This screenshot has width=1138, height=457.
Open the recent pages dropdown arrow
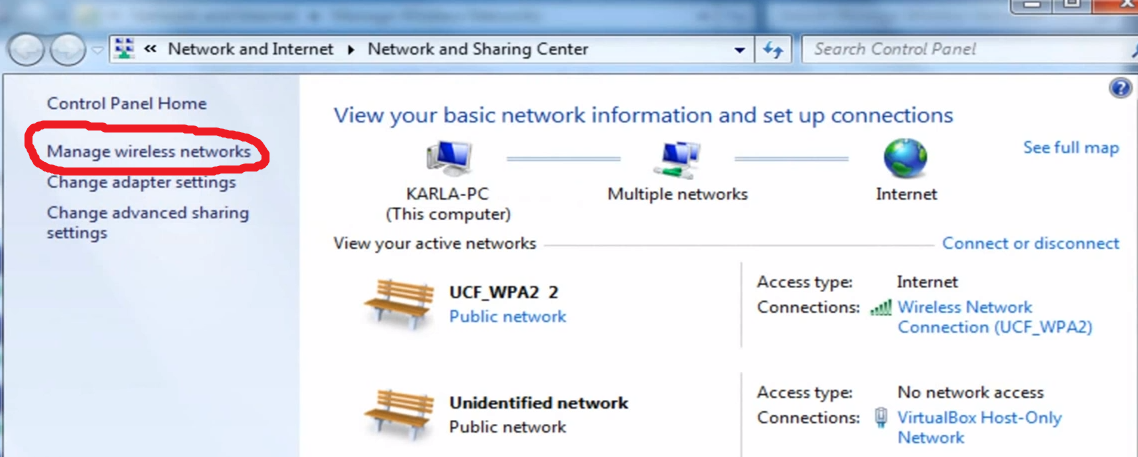(97, 49)
